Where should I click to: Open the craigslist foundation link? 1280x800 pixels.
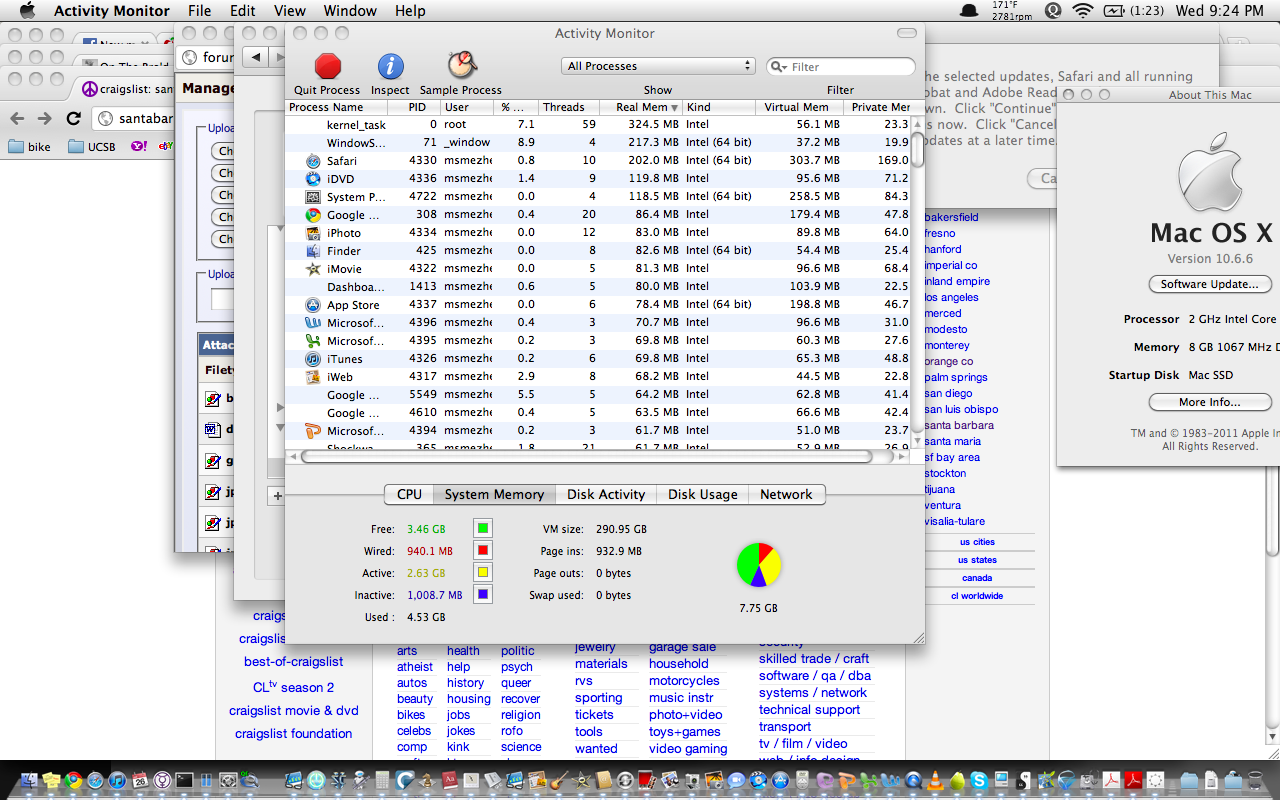[x=293, y=733]
